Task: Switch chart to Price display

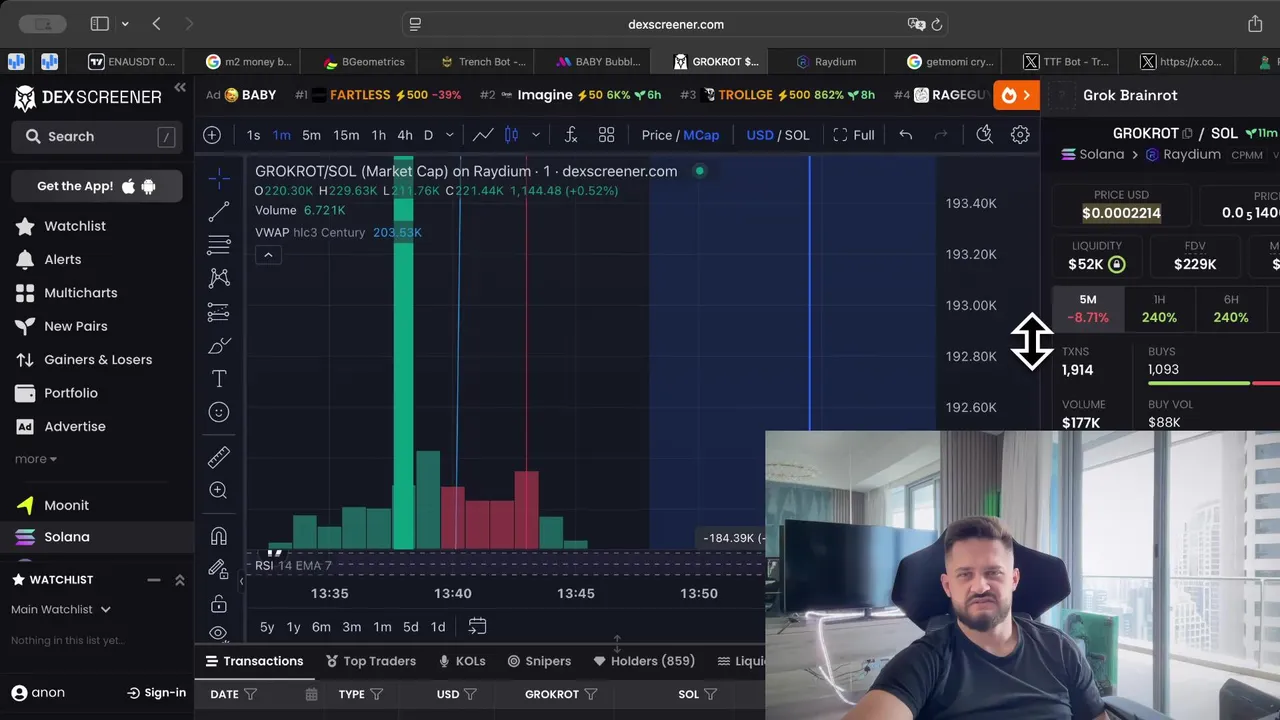Action: point(657,135)
